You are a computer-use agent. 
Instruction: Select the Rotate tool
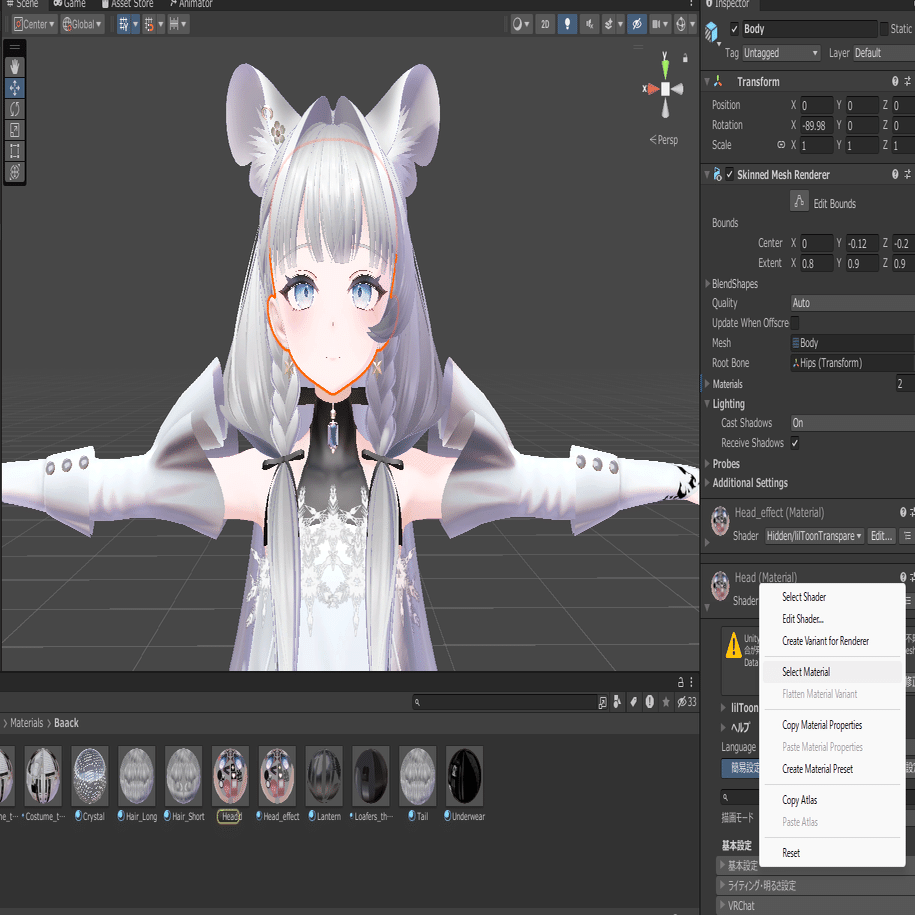point(15,109)
